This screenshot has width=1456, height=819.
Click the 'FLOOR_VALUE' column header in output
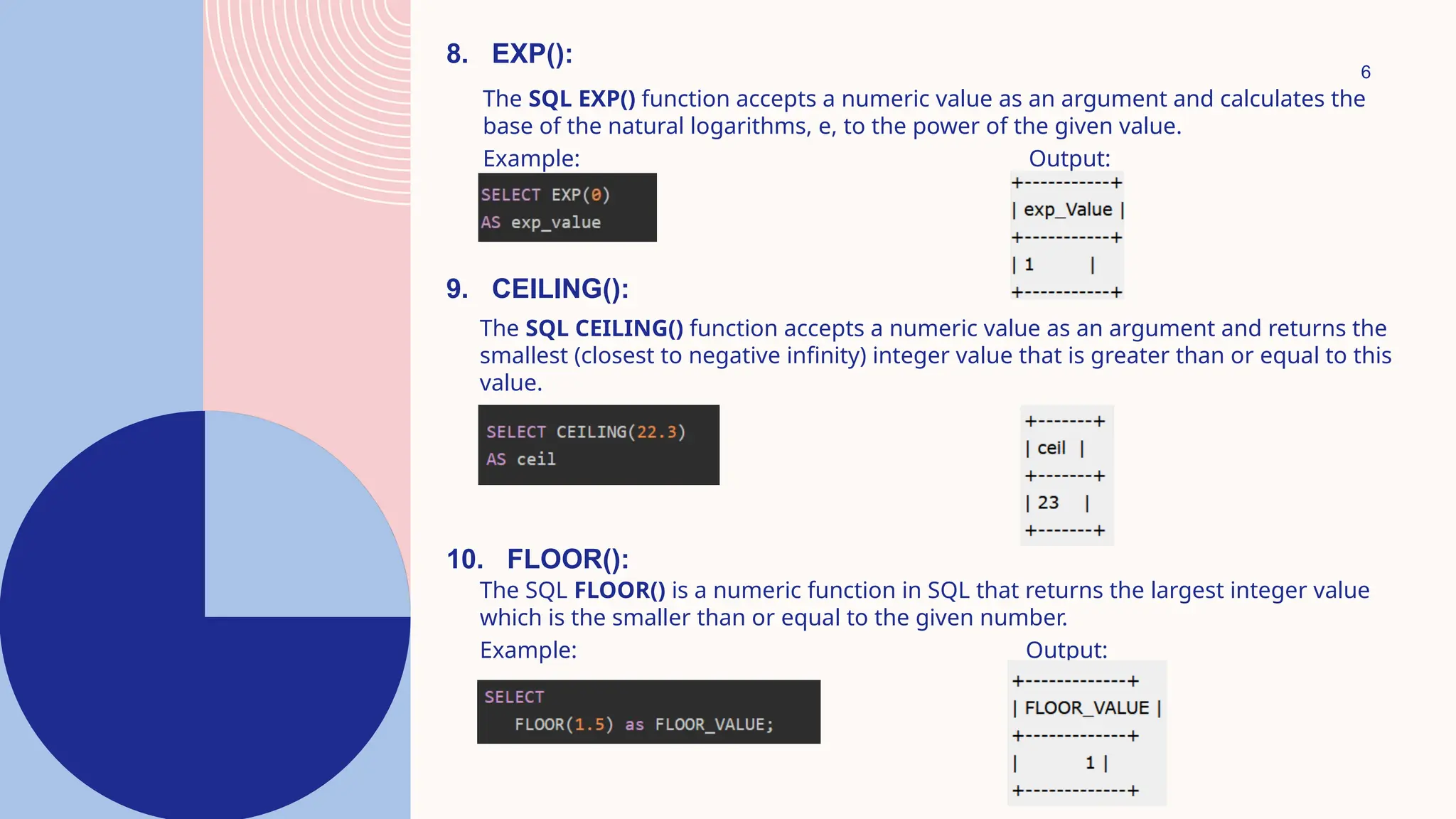click(1087, 708)
